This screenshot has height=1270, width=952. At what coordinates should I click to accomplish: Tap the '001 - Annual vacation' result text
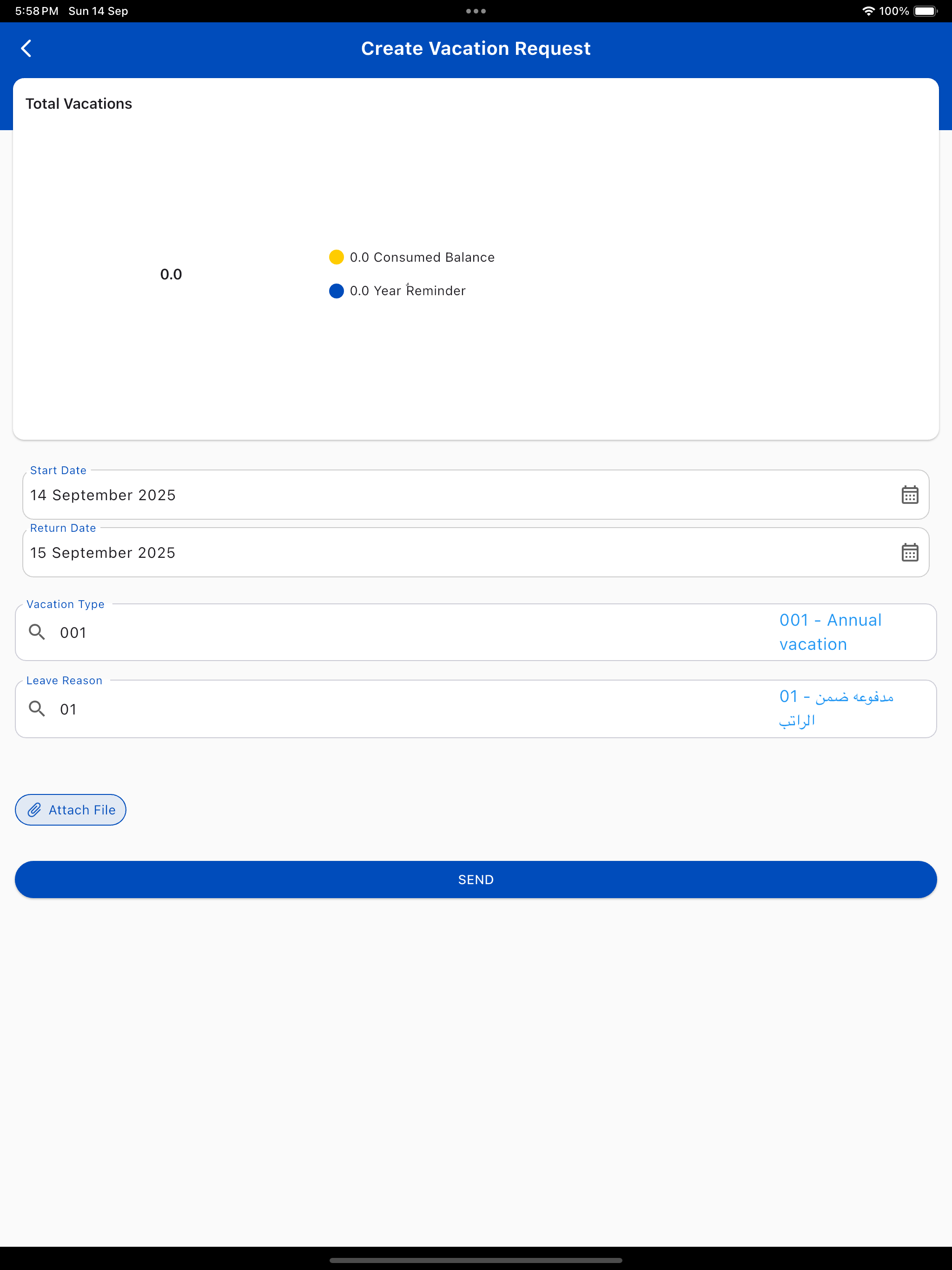pyautogui.click(x=830, y=632)
